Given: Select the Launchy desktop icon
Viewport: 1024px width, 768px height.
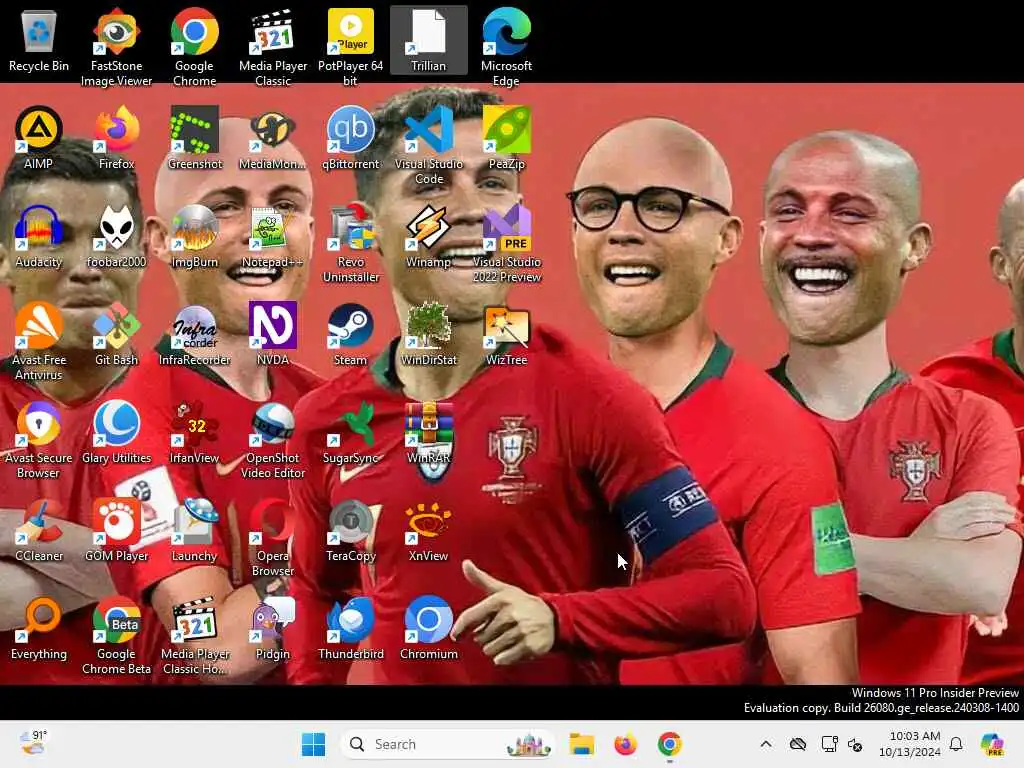Looking at the screenshot, I should 195,530.
